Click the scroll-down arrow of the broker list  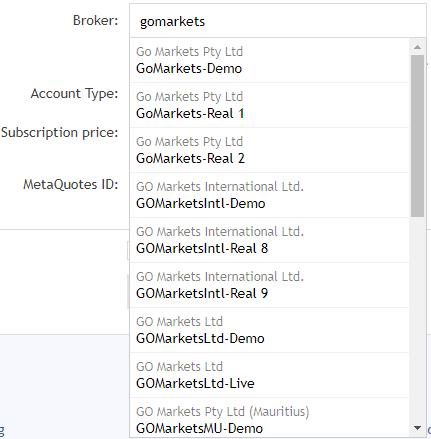[x=417, y=428]
